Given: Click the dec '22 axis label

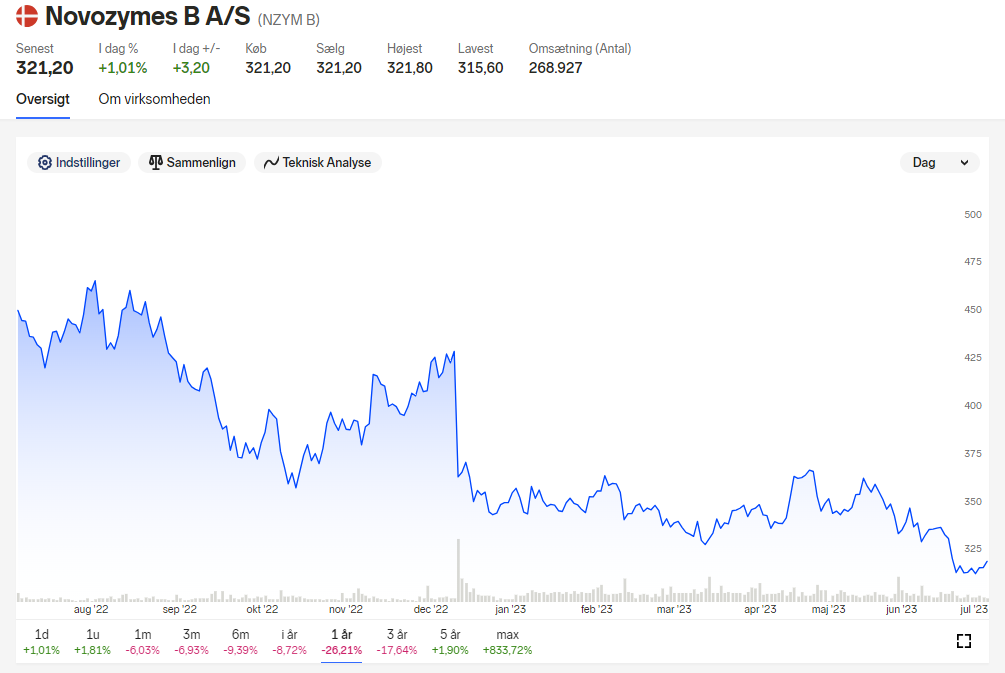Looking at the screenshot, I should tap(431, 609).
